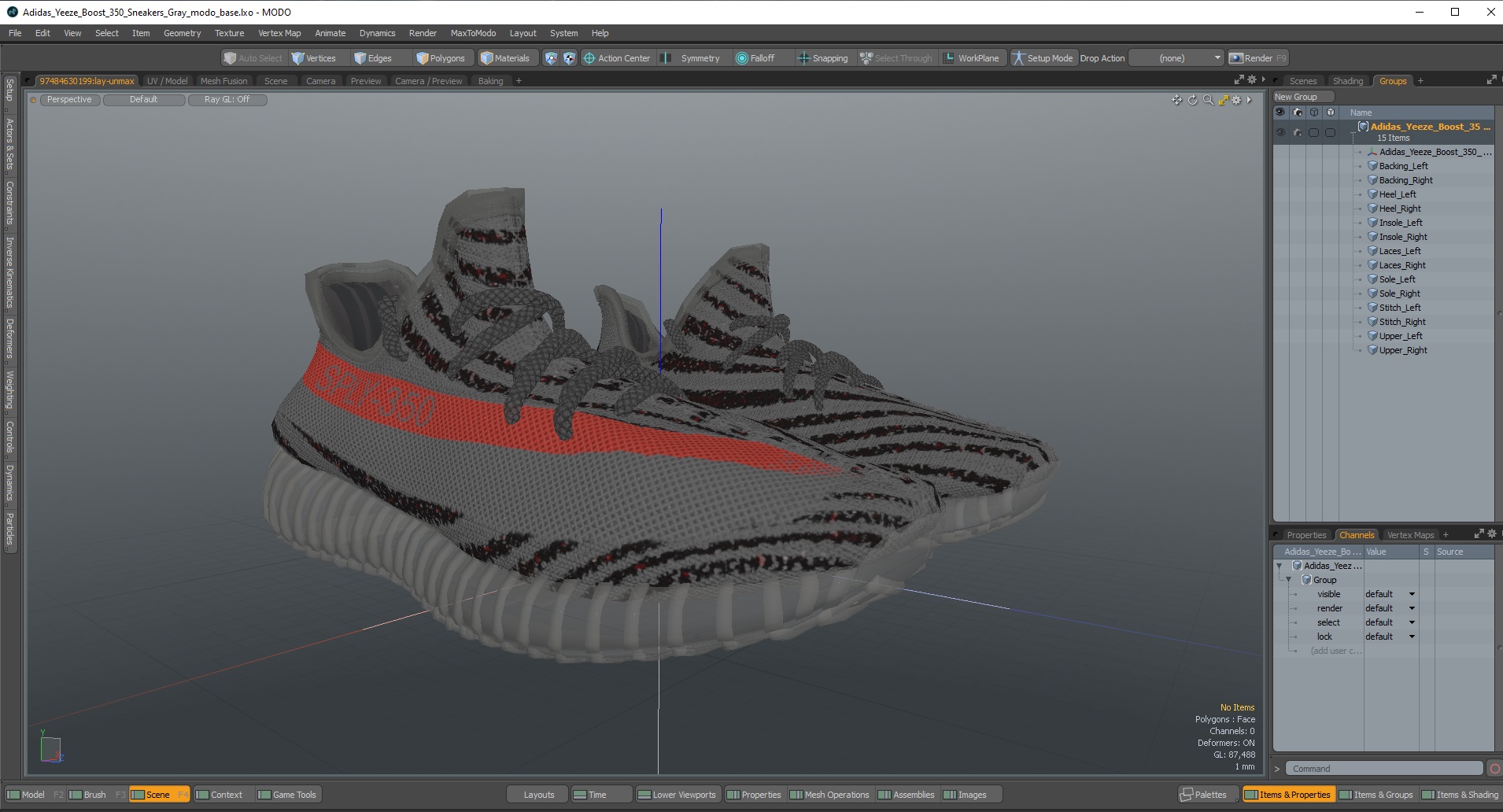Image resolution: width=1503 pixels, height=812 pixels.
Task: Click the New Group button
Action: pos(1303,97)
